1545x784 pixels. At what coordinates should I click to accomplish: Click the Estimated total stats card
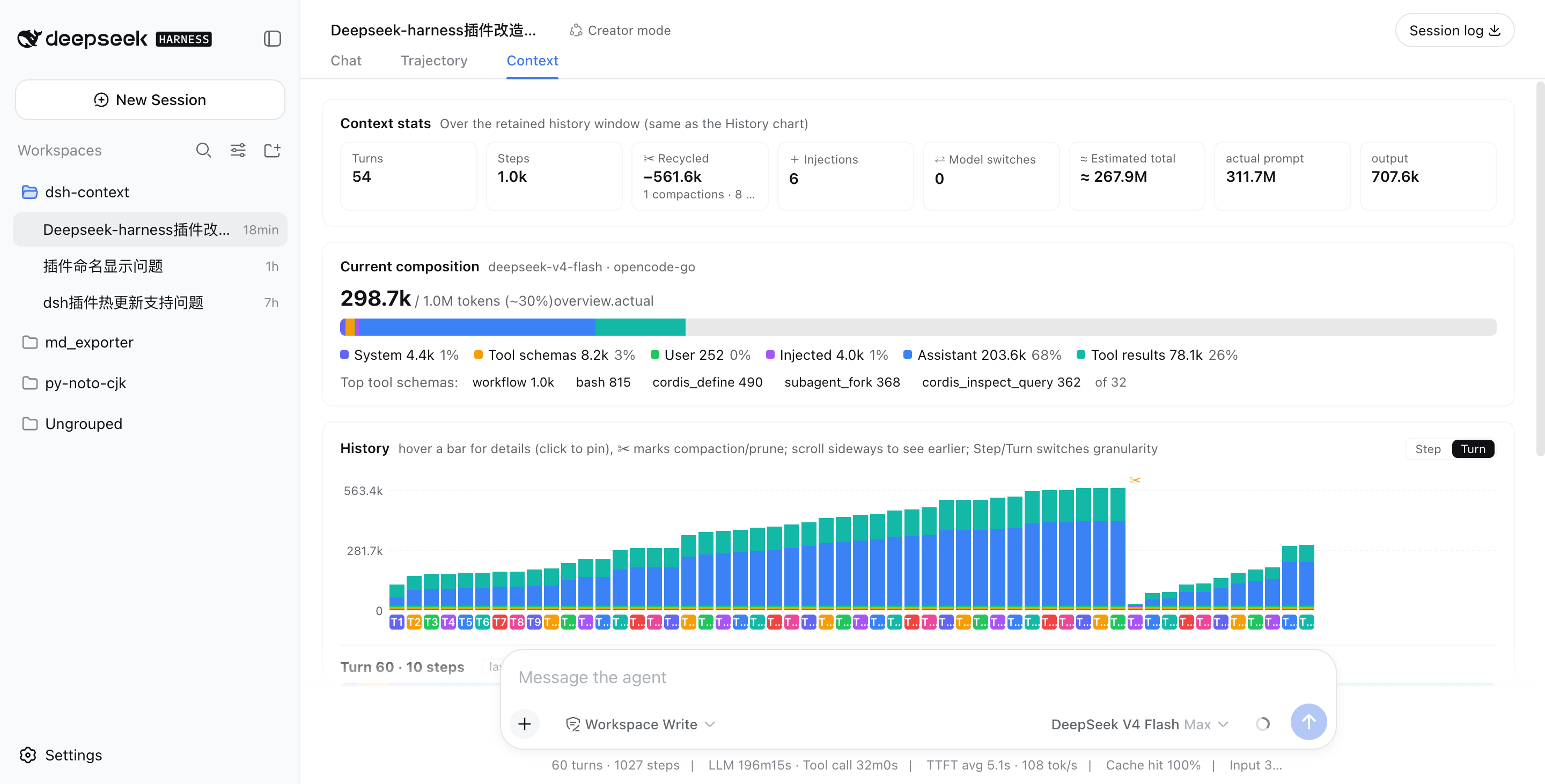point(1137,175)
